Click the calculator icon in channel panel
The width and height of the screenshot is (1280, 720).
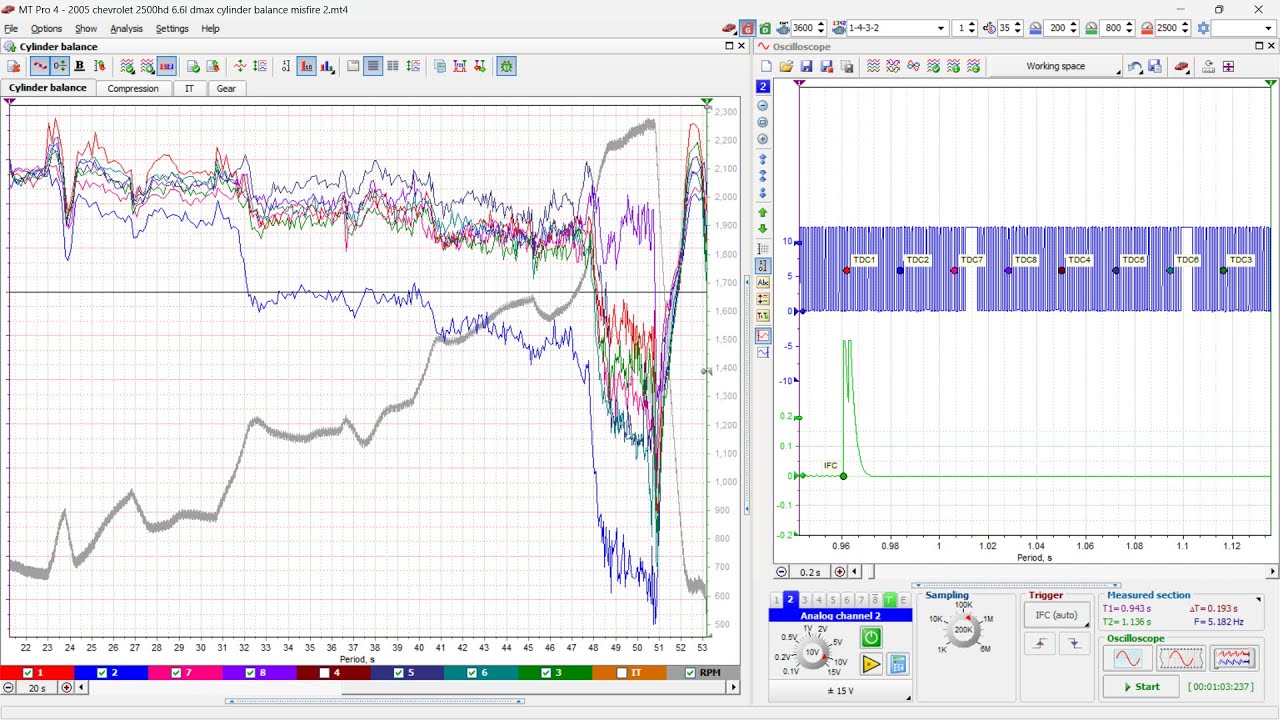pyautogui.click(x=897, y=664)
